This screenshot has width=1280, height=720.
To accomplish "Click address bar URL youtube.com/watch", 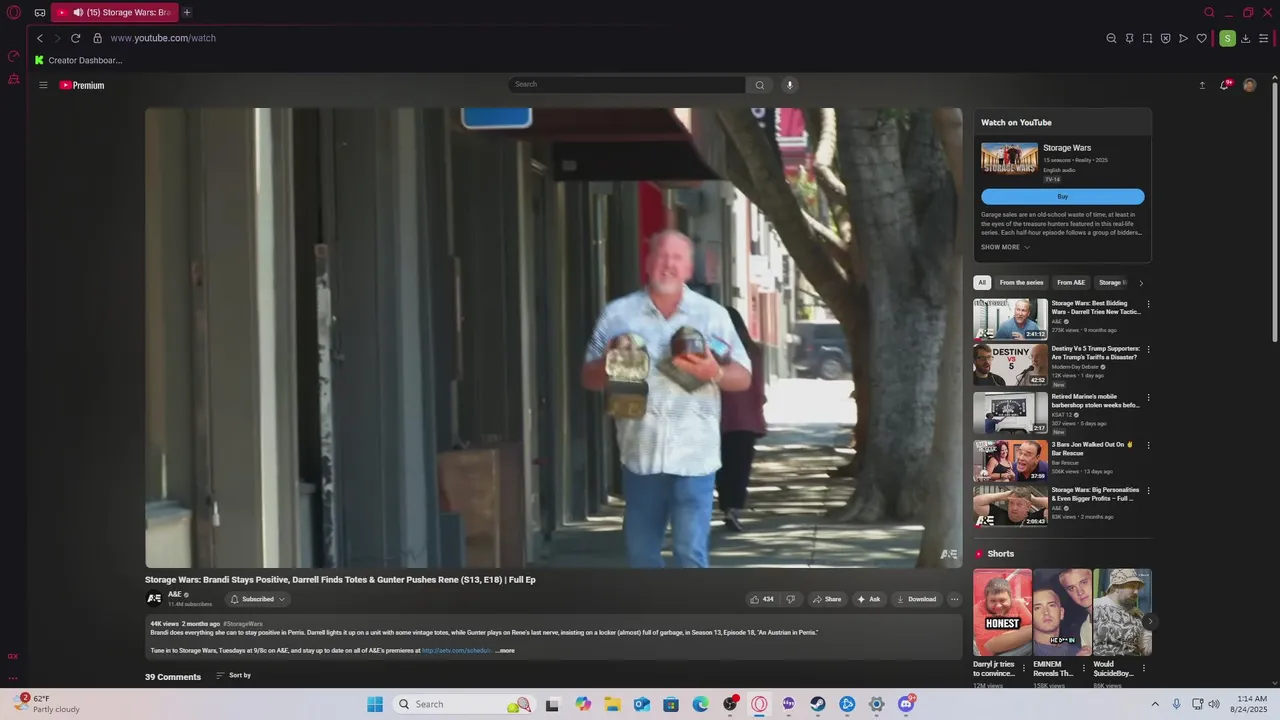I will coord(163,38).
